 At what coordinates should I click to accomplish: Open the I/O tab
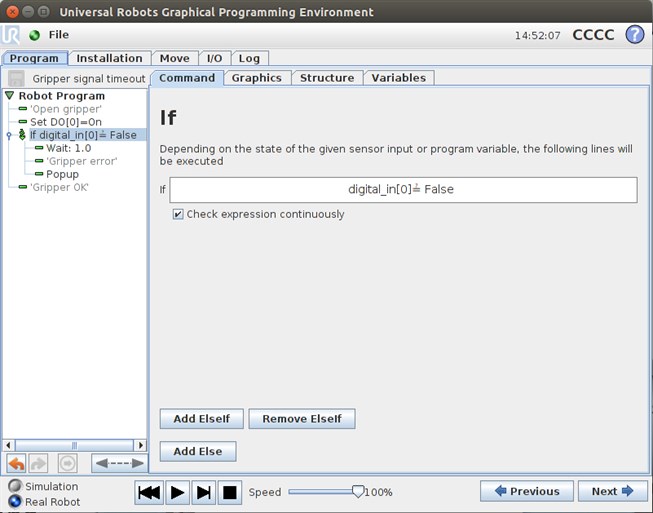click(214, 58)
